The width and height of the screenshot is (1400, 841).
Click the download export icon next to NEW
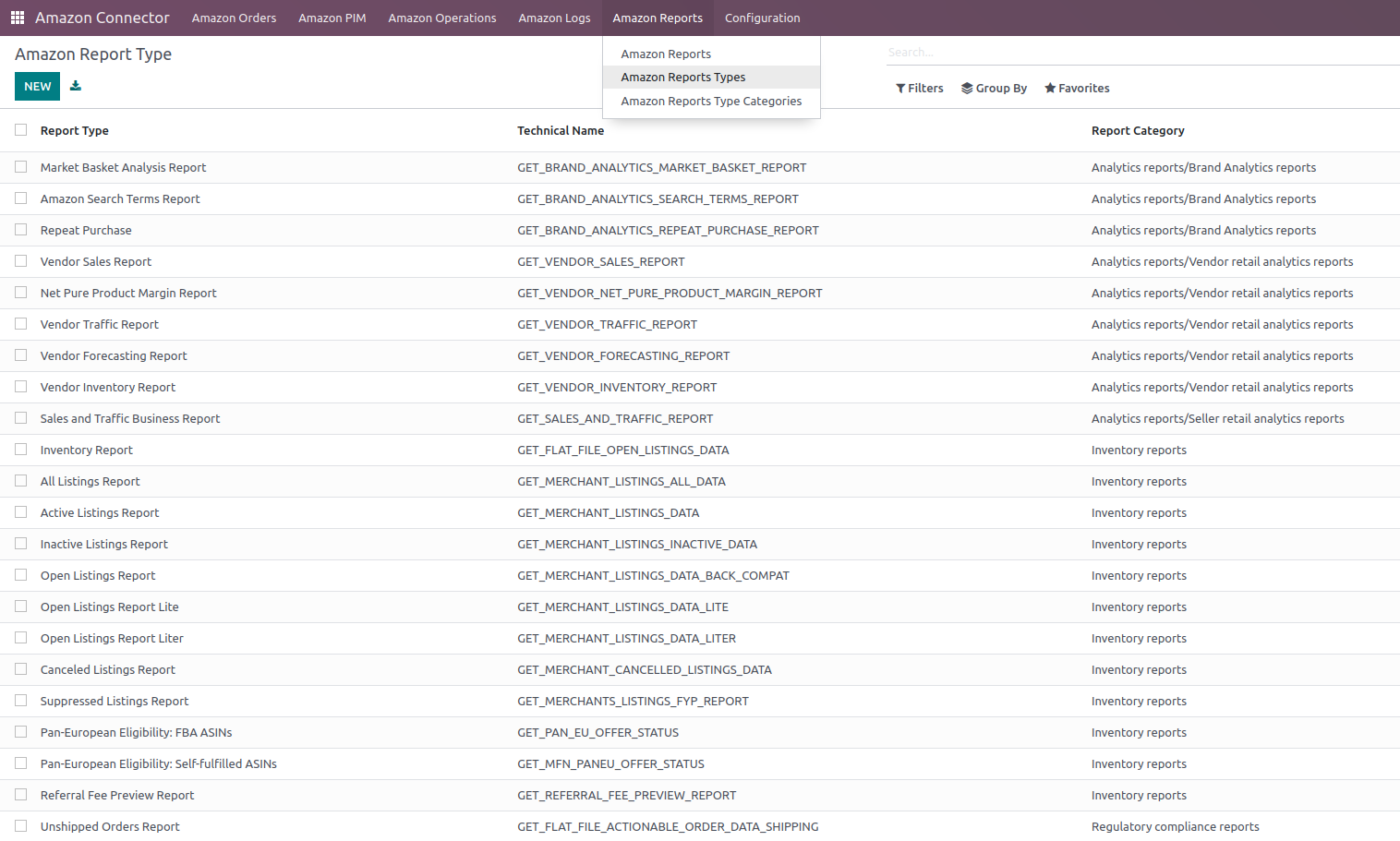[76, 86]
